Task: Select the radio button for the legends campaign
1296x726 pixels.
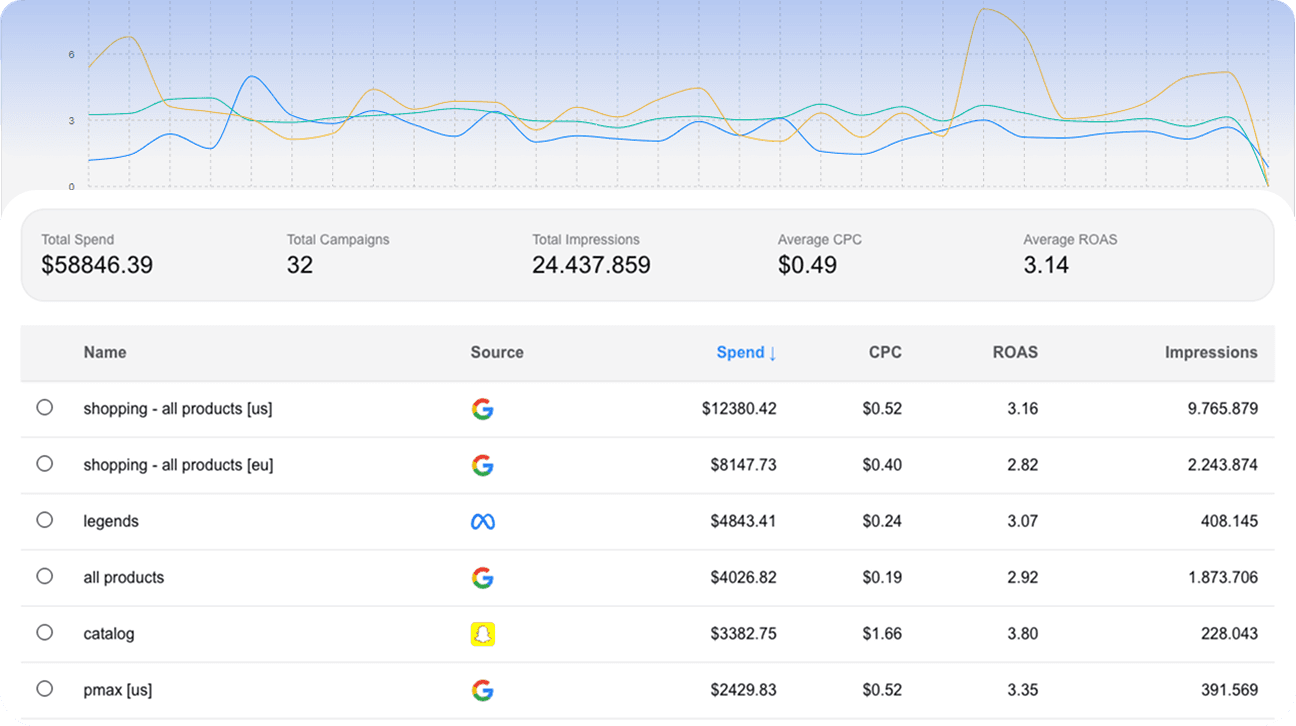Action: point(44,520)
